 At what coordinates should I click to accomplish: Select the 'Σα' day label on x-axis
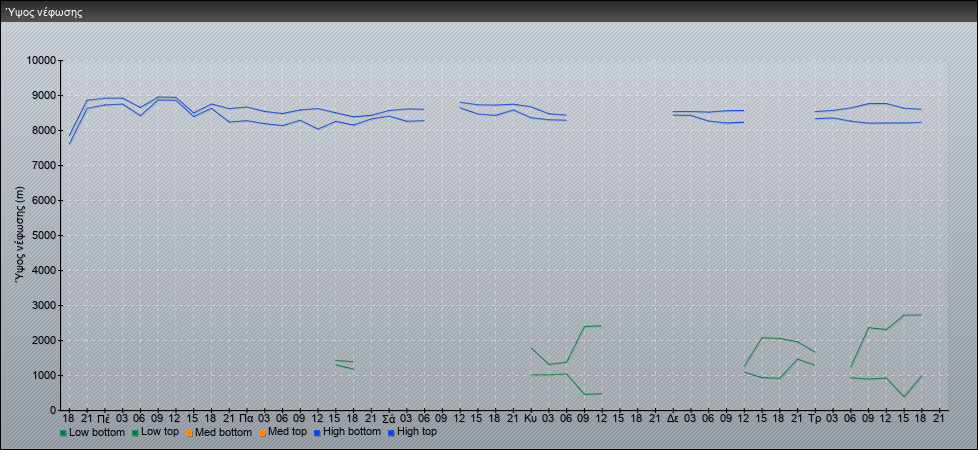coord(388,418)
